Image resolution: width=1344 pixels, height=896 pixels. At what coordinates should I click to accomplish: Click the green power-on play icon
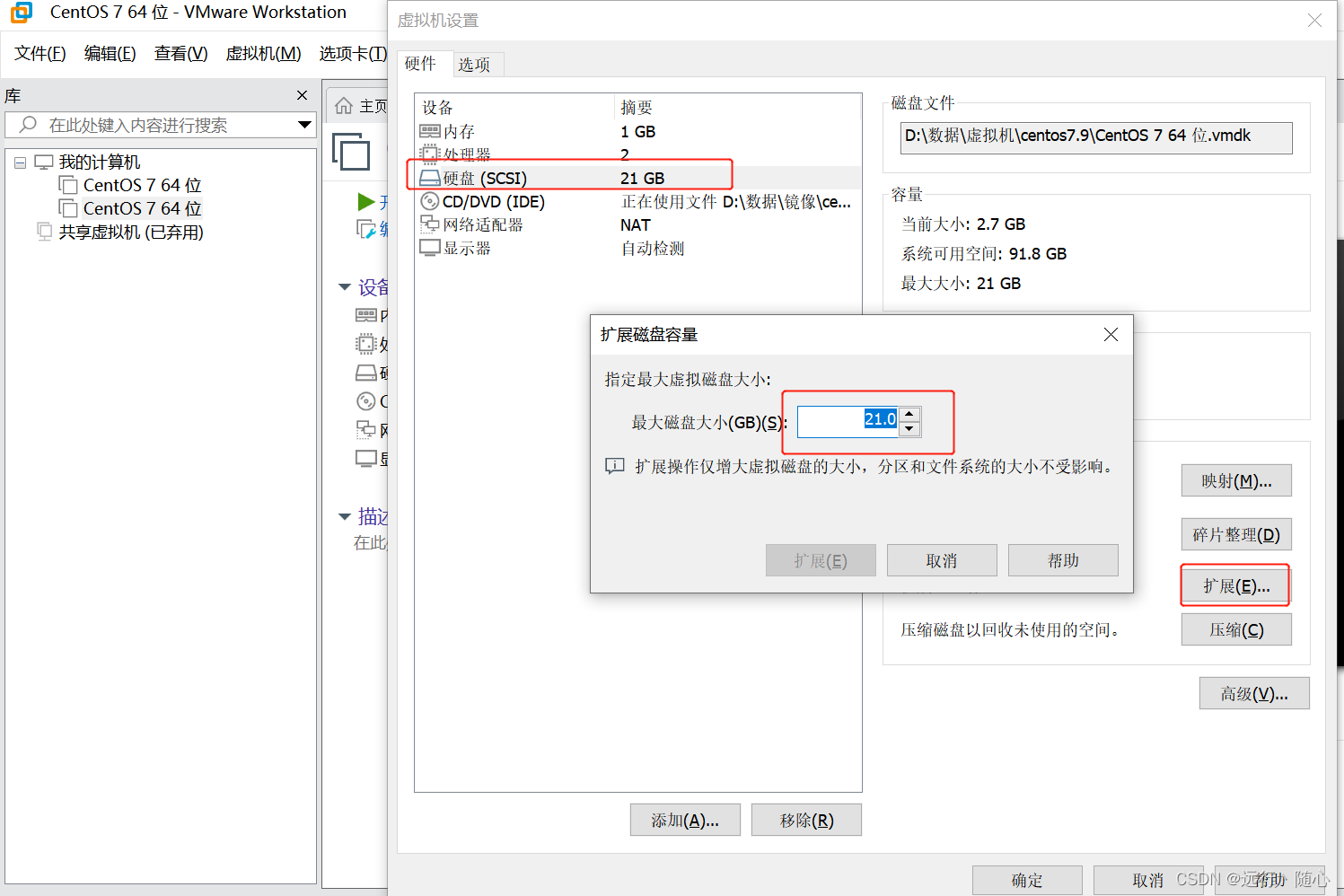point(365,201)
